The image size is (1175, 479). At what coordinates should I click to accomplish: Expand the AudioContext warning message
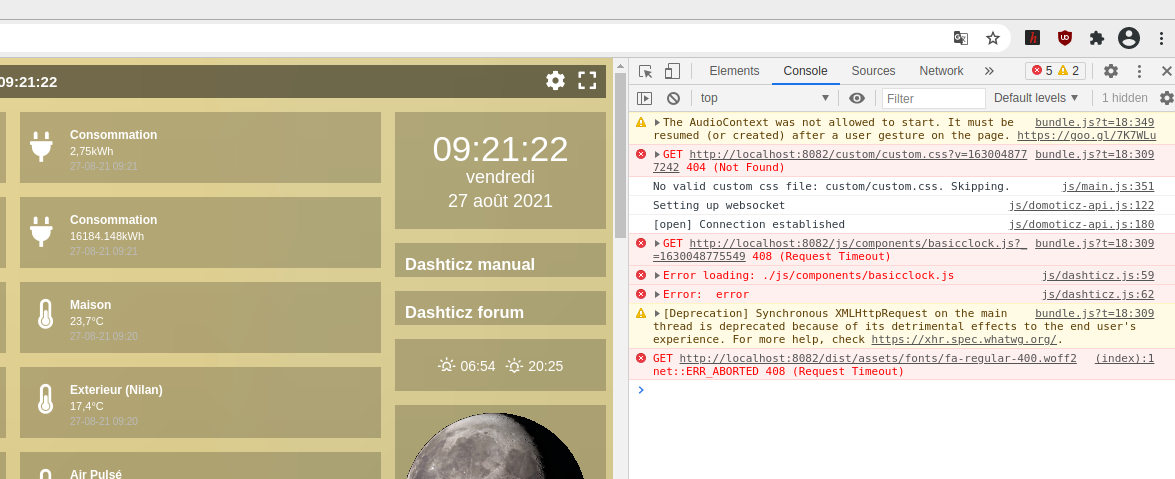[x=658, y=122]
